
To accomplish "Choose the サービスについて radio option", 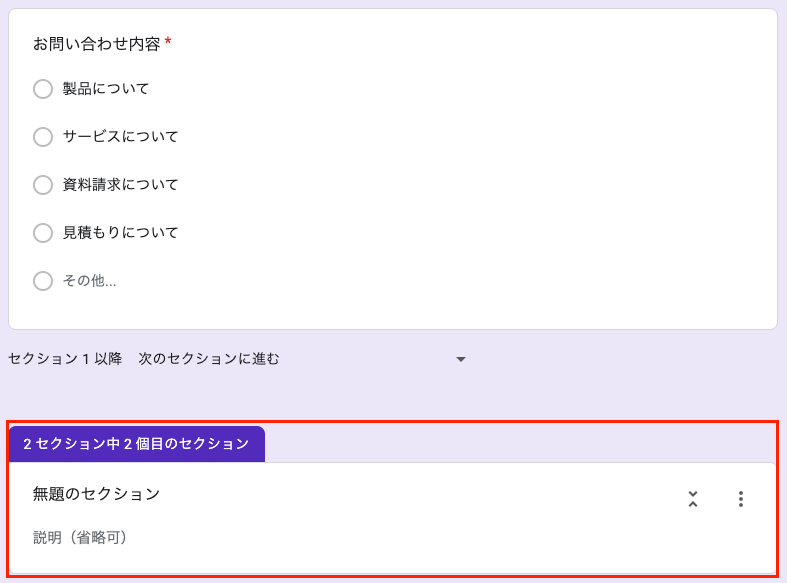I will click(x=43, y=137).
